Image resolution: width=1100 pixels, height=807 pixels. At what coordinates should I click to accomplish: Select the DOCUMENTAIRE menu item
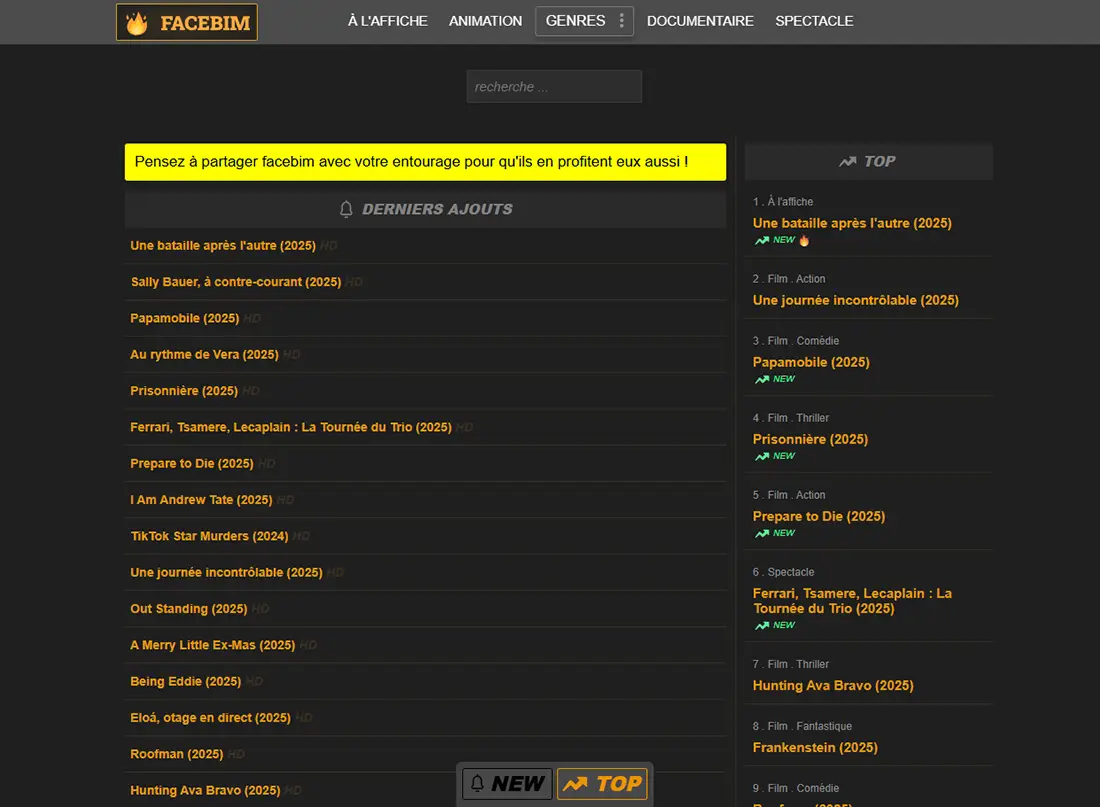coord(700,20)
